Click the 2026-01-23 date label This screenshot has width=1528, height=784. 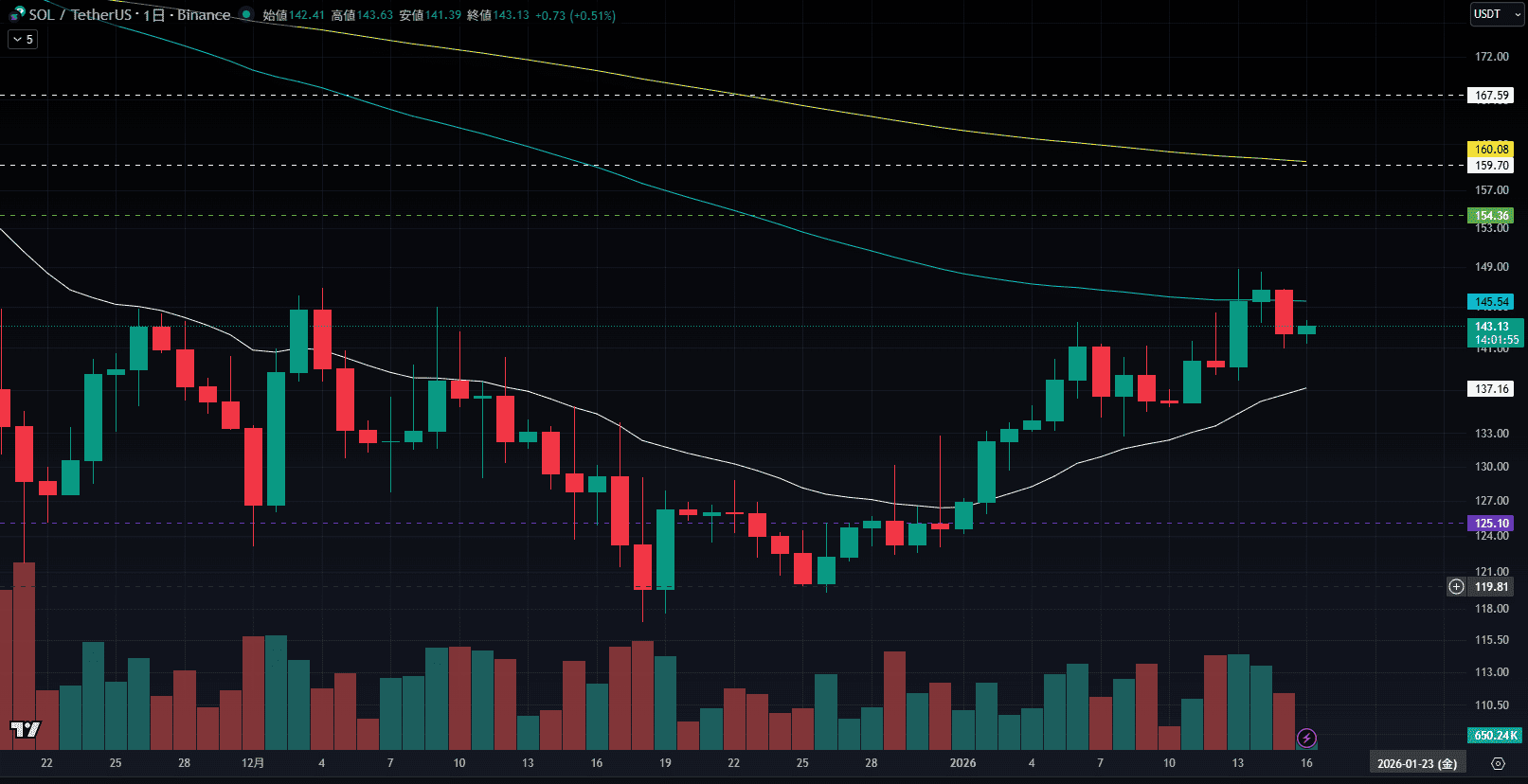pyautogui.click(x=1416, y=763)
